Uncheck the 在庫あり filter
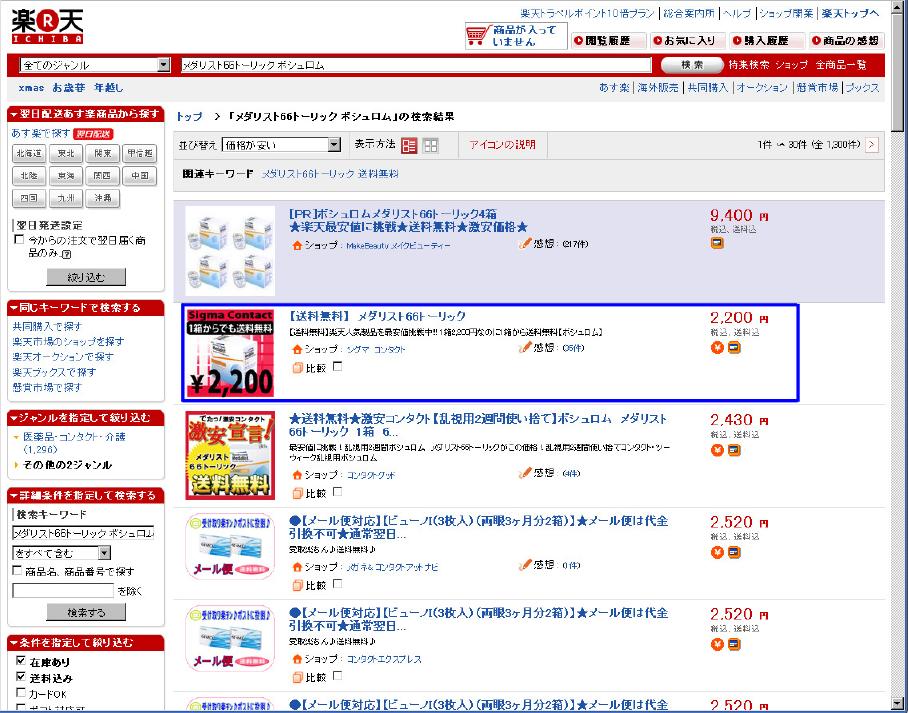This screenshot has width=908, height=713. click(x=21, y=660)
